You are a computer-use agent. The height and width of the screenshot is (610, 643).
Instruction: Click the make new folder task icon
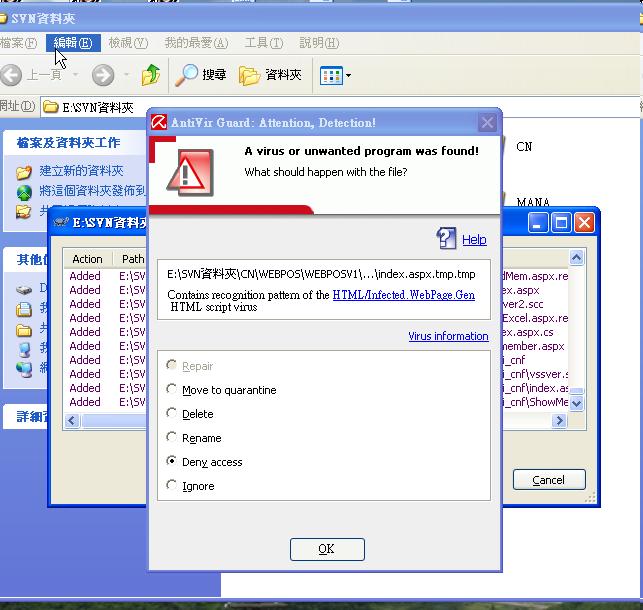click(x=24, y=172)
